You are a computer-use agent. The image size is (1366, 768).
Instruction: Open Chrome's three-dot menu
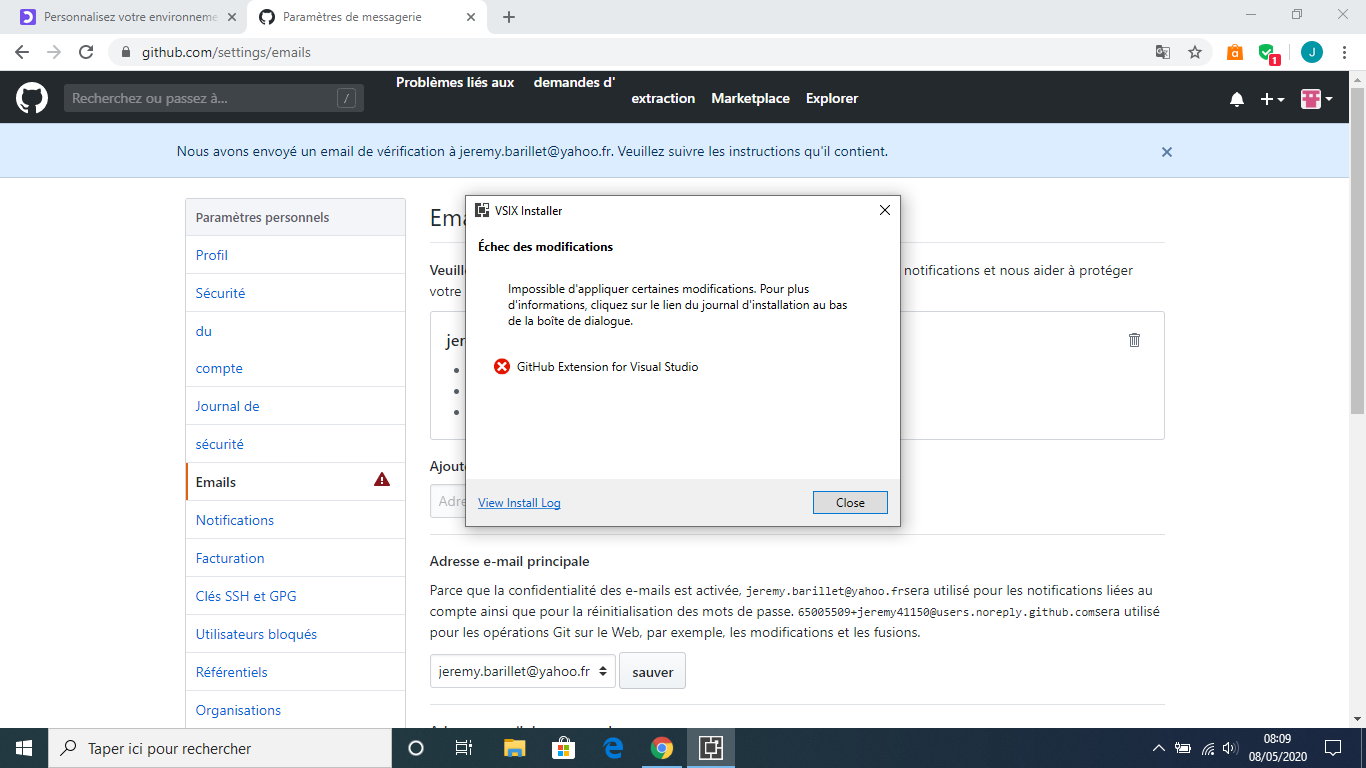(x=1345, y=51)
